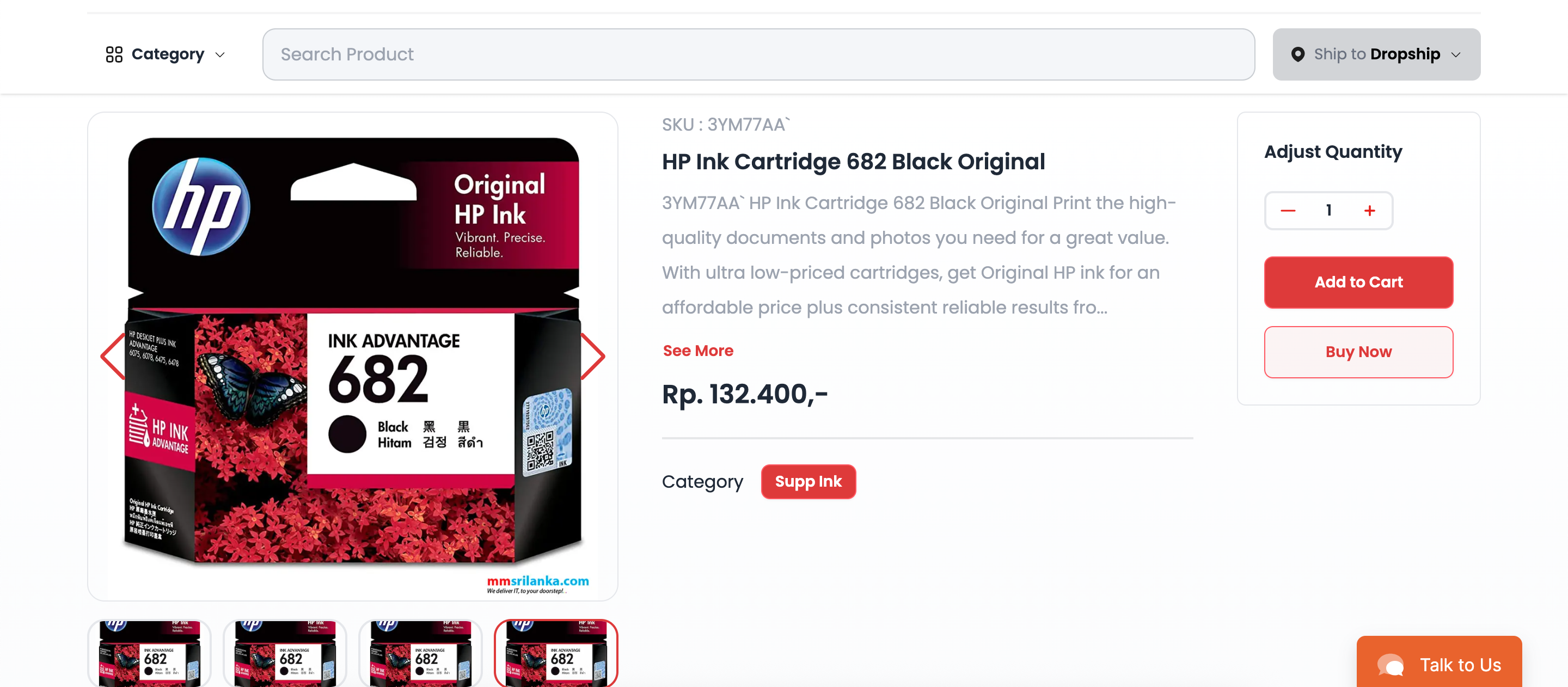Decrease quantity with the minus icon
Viewport: 1568px width, 687px height.
click(1288, 211)
